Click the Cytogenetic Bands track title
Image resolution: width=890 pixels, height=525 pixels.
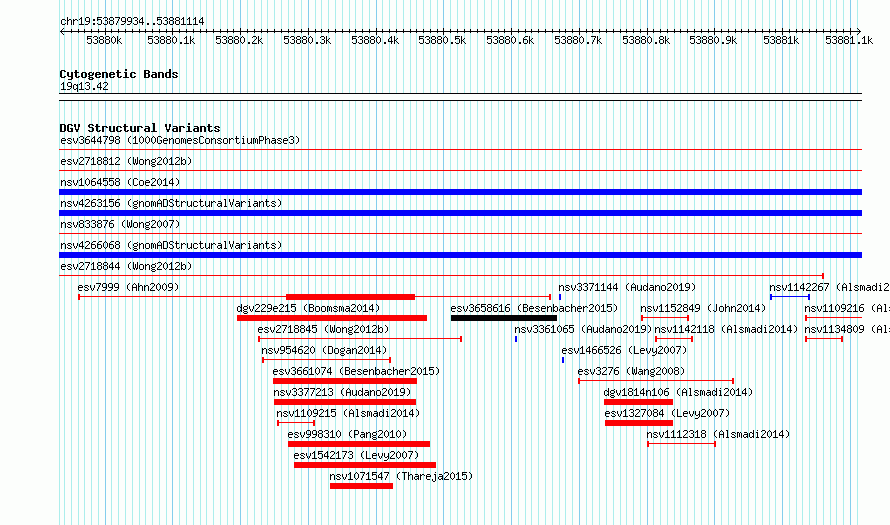[119, 74]
